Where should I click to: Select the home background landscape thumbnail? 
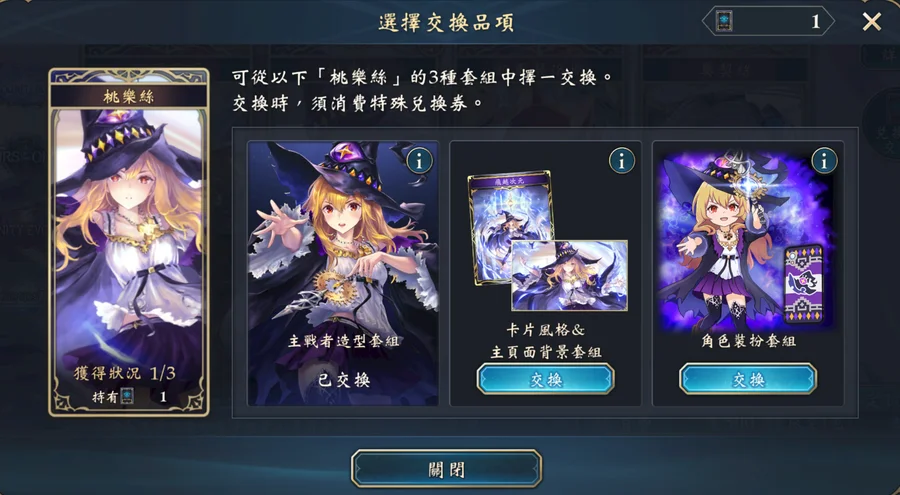569,276
